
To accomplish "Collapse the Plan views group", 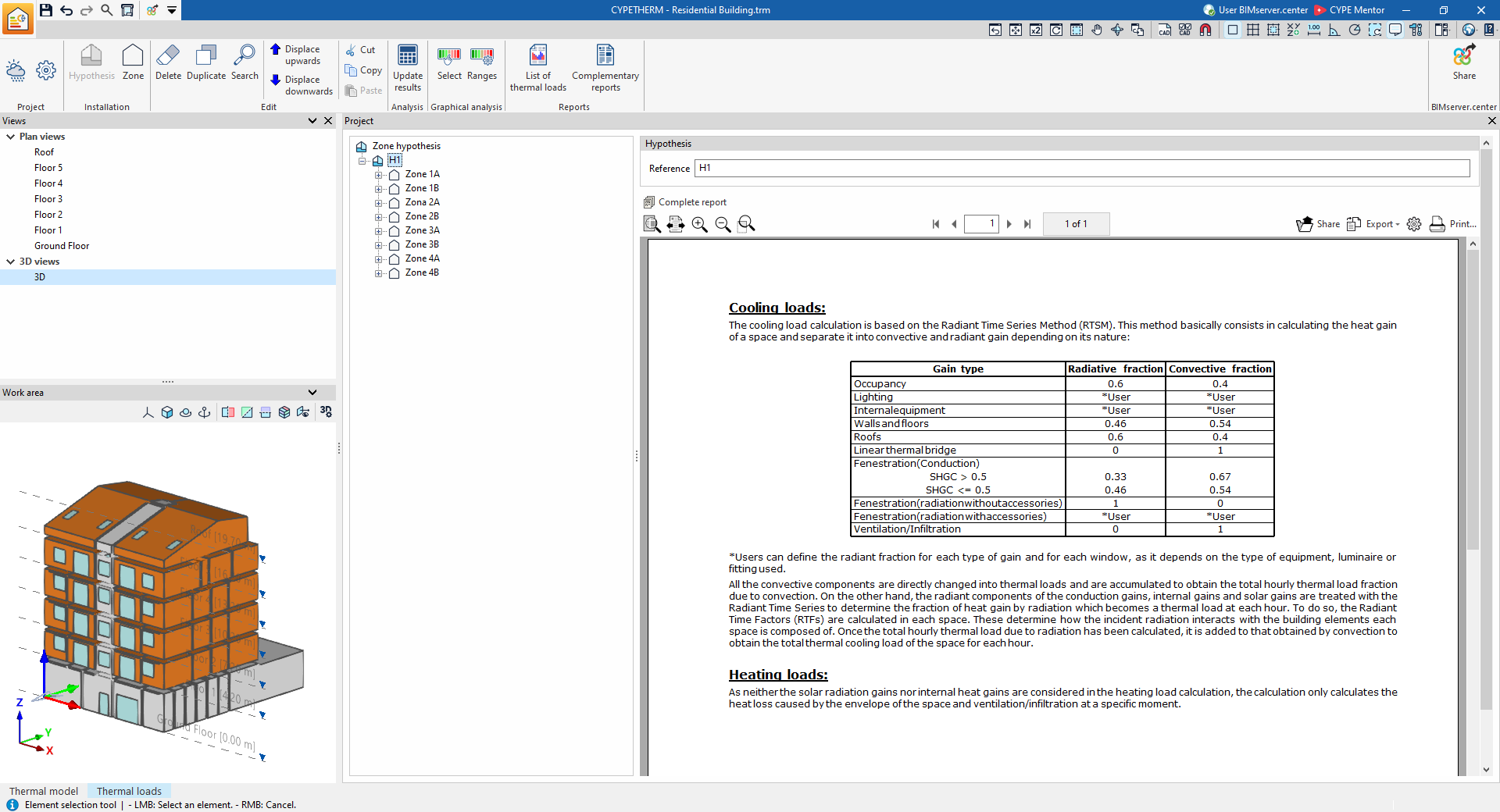I will 11,137.
